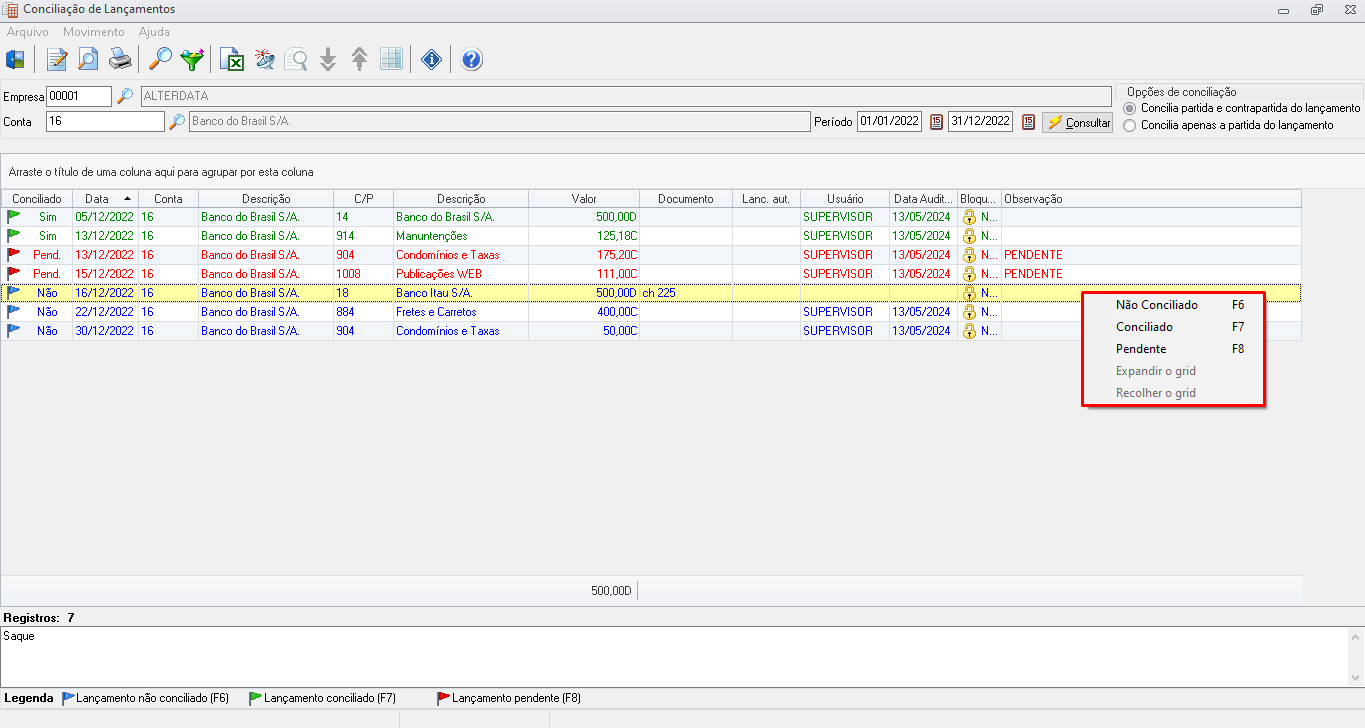Click the '1008' C/P cell
1365x728 pixels.
point(364,274)
